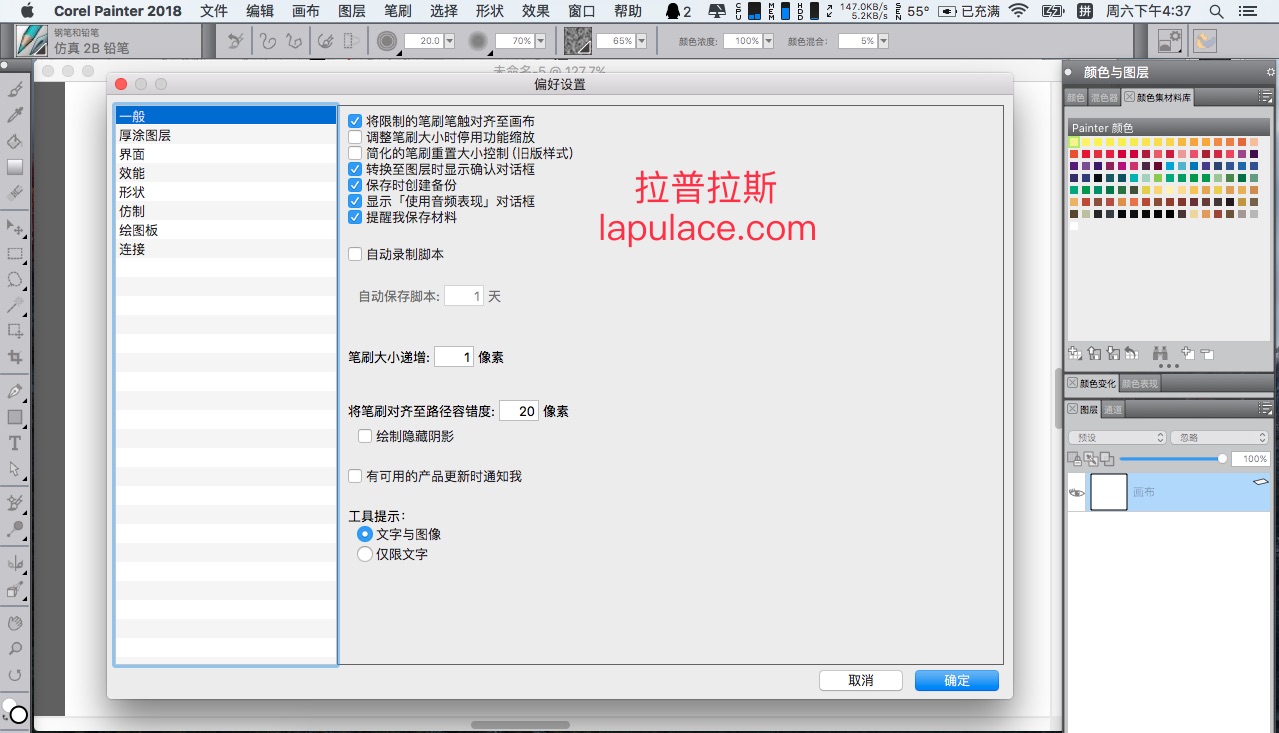
Task: Click the Lock layer icon
Action: click(1074, 459)
